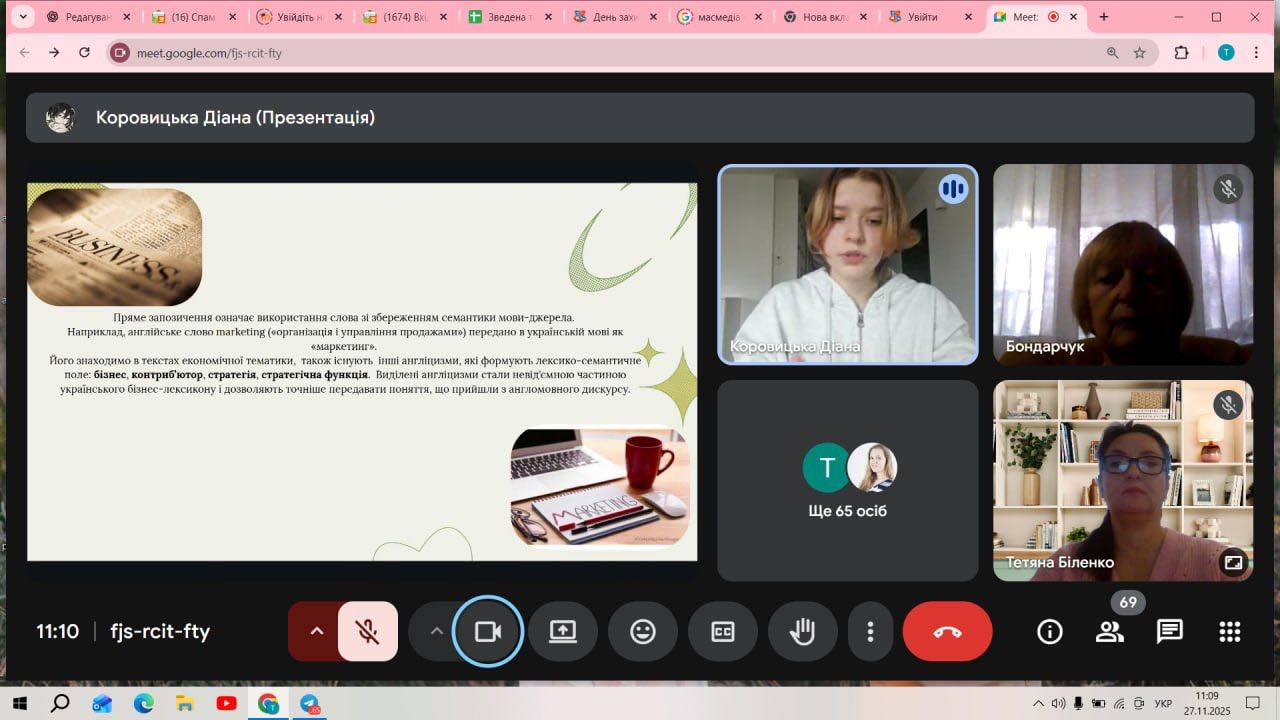
Task: Click the Ще 65 осіб tile
Action: (x=847, y=480)
